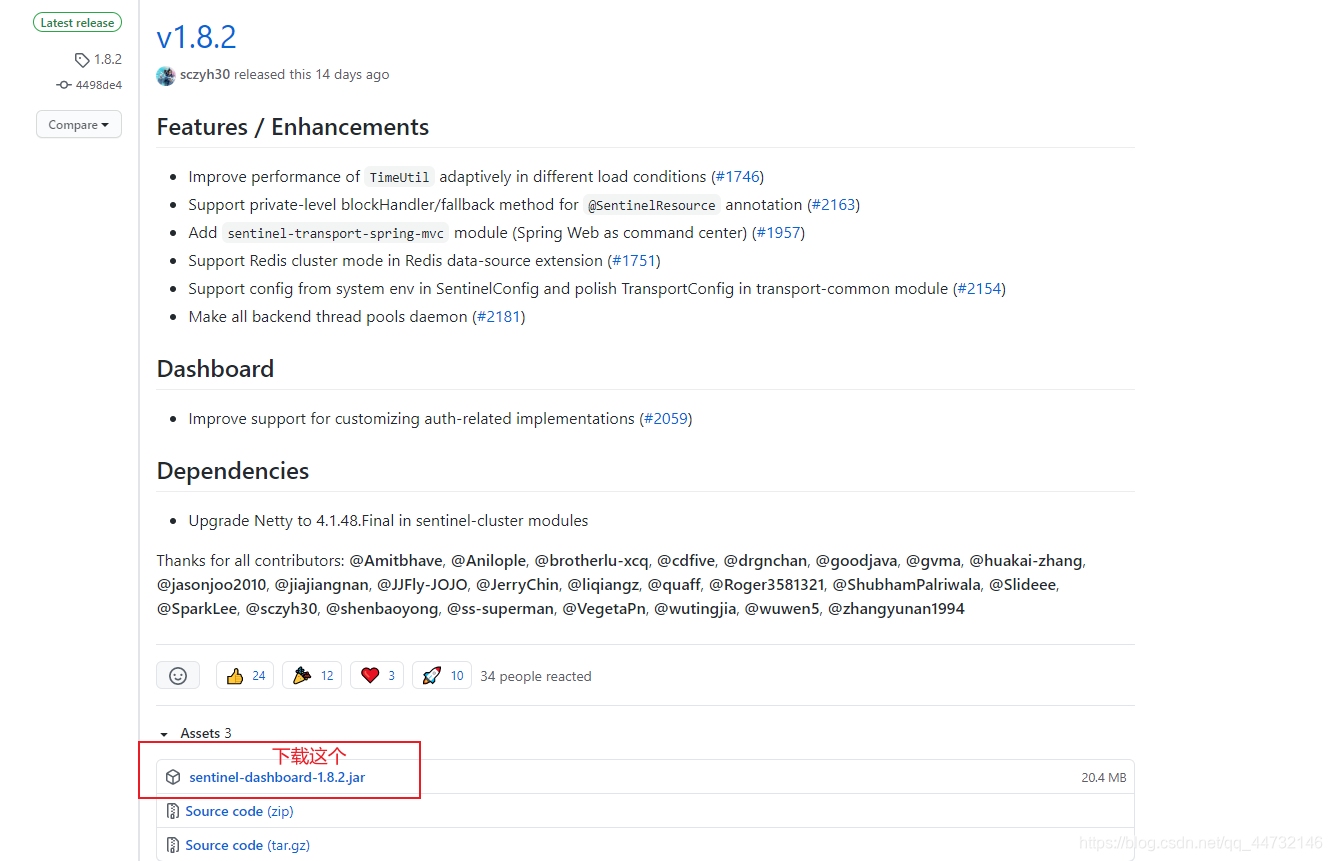Open @Slideee contributor profile

(1024, 585)
